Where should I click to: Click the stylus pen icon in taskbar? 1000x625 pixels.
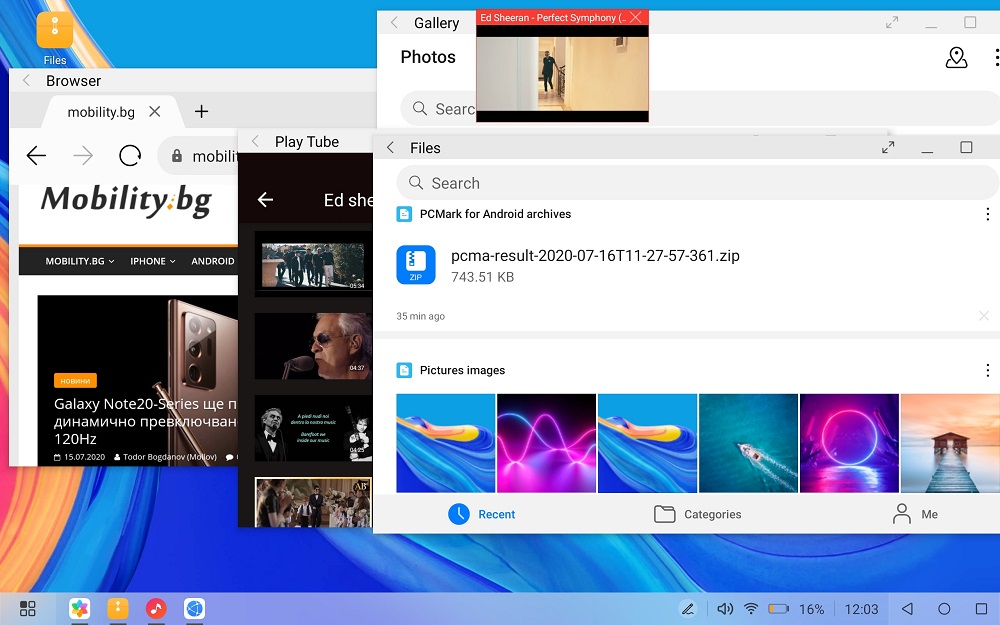[x=688, y=609]
